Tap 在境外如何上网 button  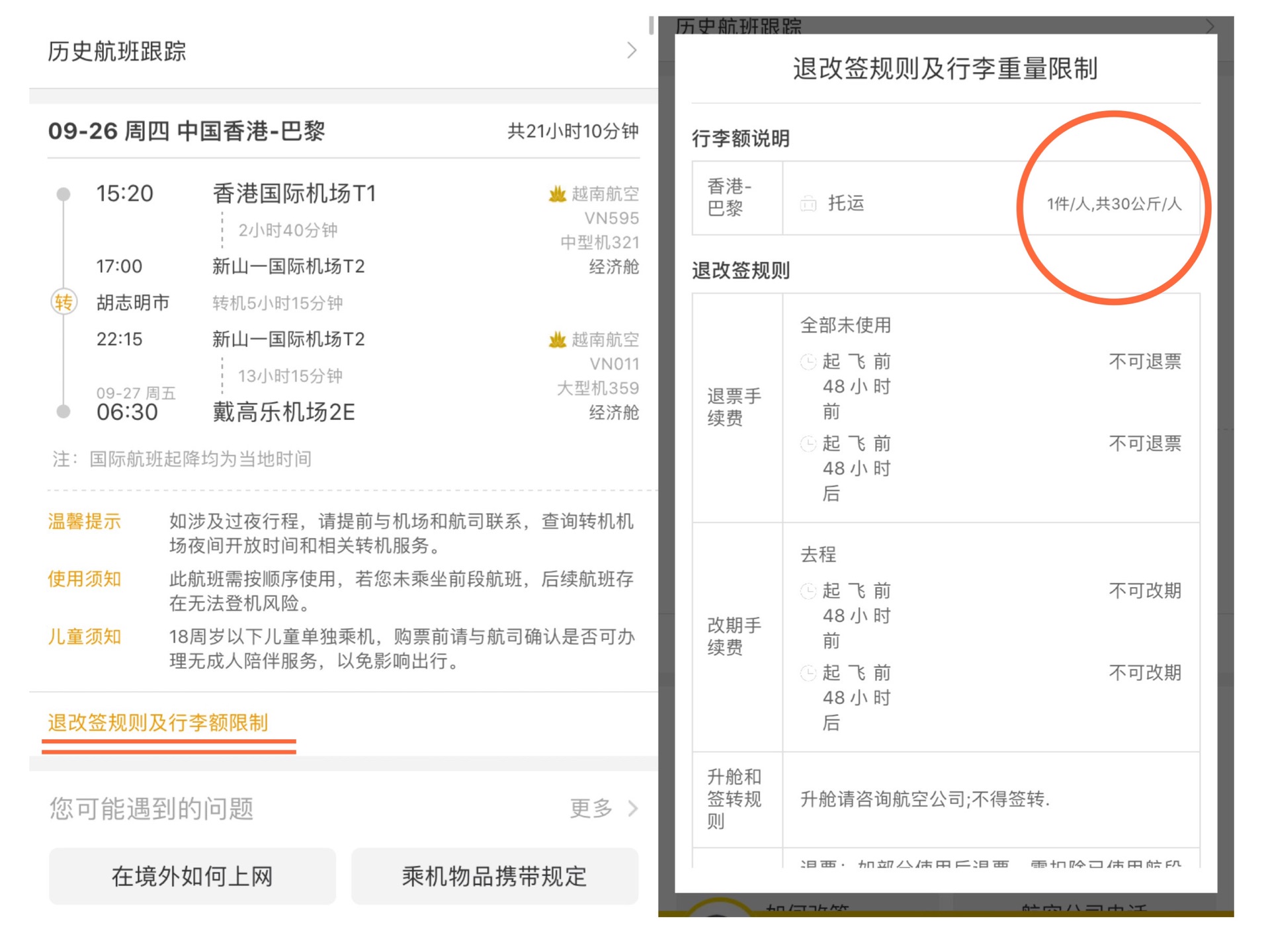click(192, 877)
